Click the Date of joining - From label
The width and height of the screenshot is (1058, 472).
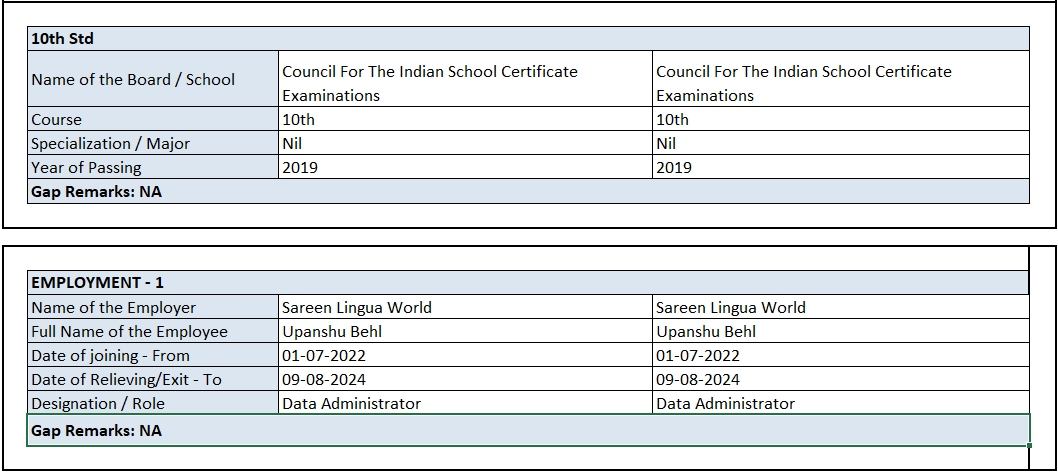110,356
